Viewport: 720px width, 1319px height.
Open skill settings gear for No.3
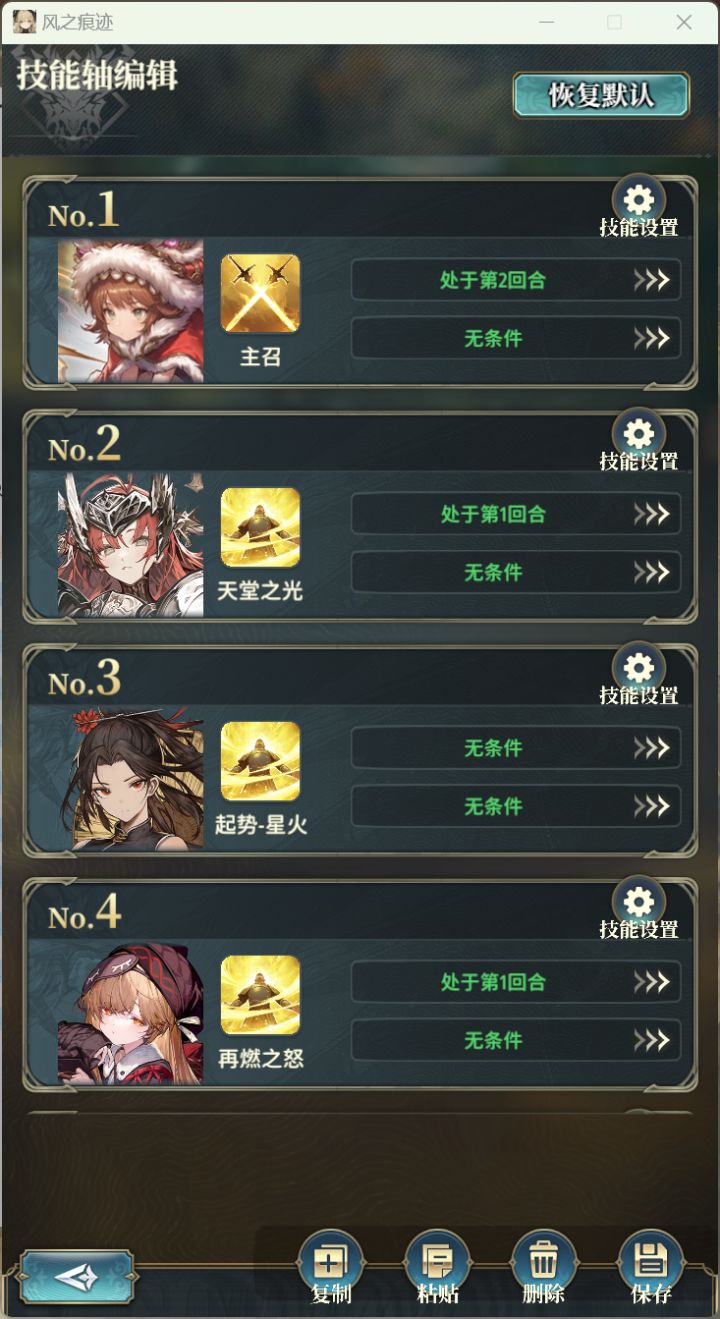tap(638, 668)
